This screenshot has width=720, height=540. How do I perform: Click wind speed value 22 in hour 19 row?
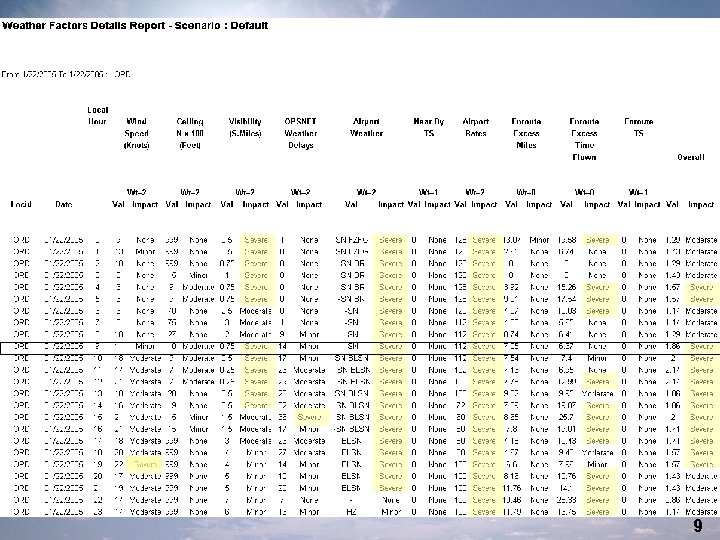pyautogui.click(x=118, y=464)
